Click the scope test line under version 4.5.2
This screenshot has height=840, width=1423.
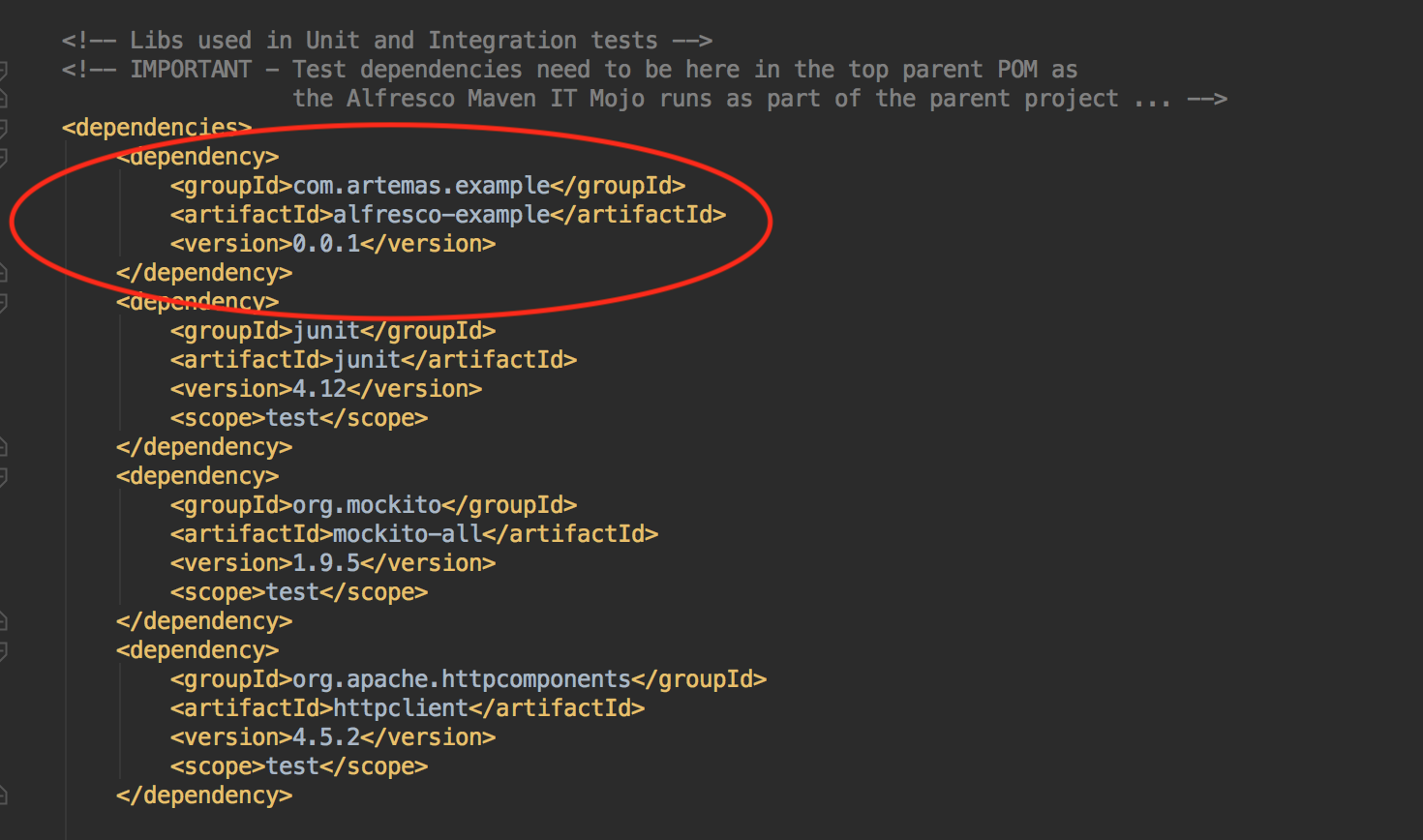(x=299, y=766)
